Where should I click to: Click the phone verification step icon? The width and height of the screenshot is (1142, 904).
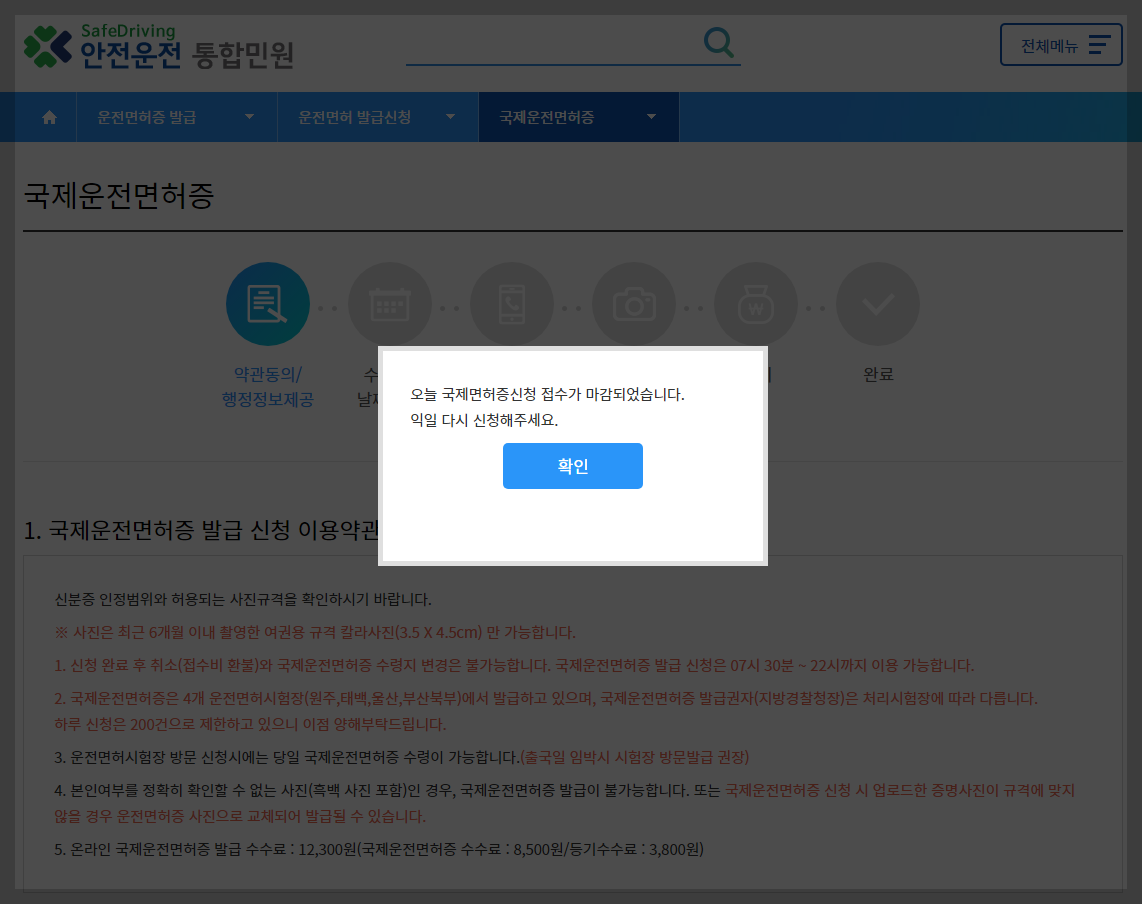(512, 304)
